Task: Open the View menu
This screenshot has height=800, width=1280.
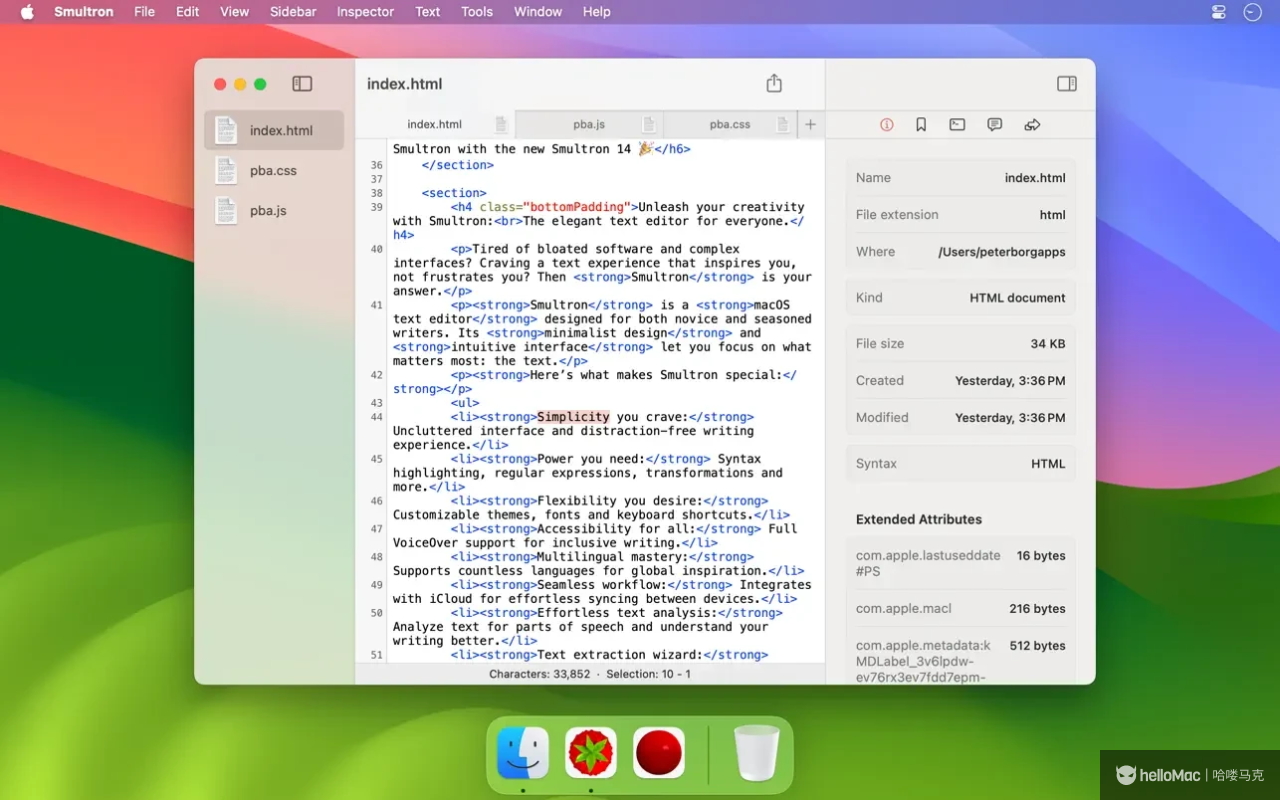Action: point(234,12)
